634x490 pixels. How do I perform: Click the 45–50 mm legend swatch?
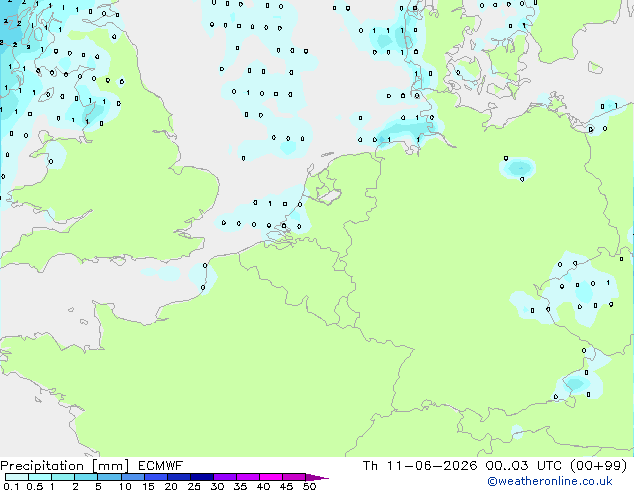click(294, 477)
